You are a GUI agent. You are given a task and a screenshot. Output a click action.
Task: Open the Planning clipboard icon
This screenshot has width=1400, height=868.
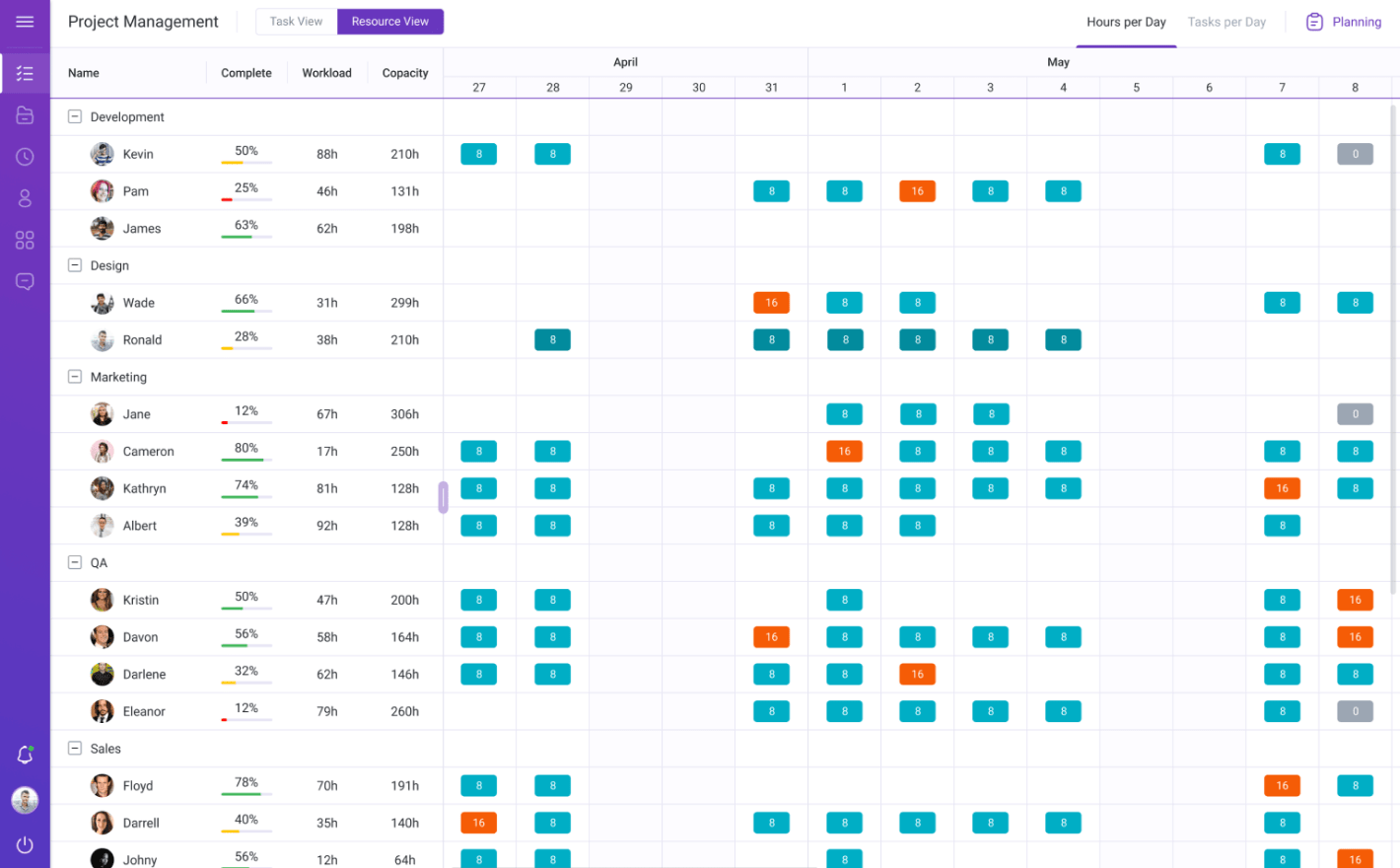pyautogui.click(x=1314, y=21)
